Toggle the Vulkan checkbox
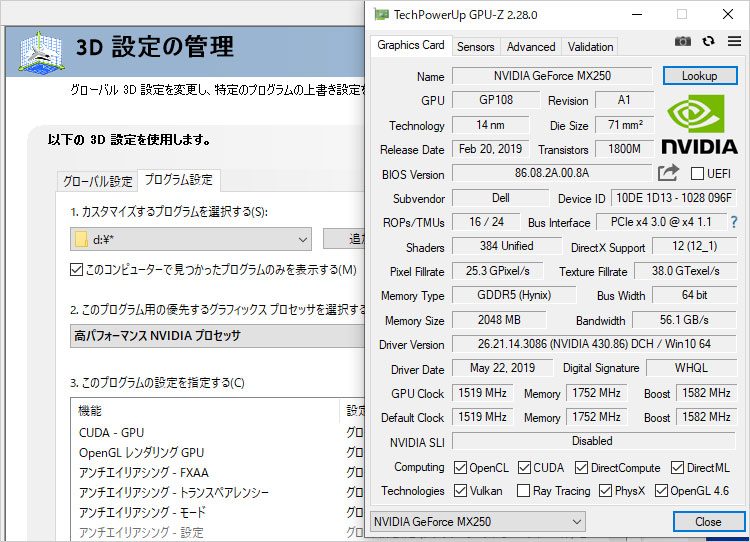Viewport: 750px width, 542px height. pos(460,490)
